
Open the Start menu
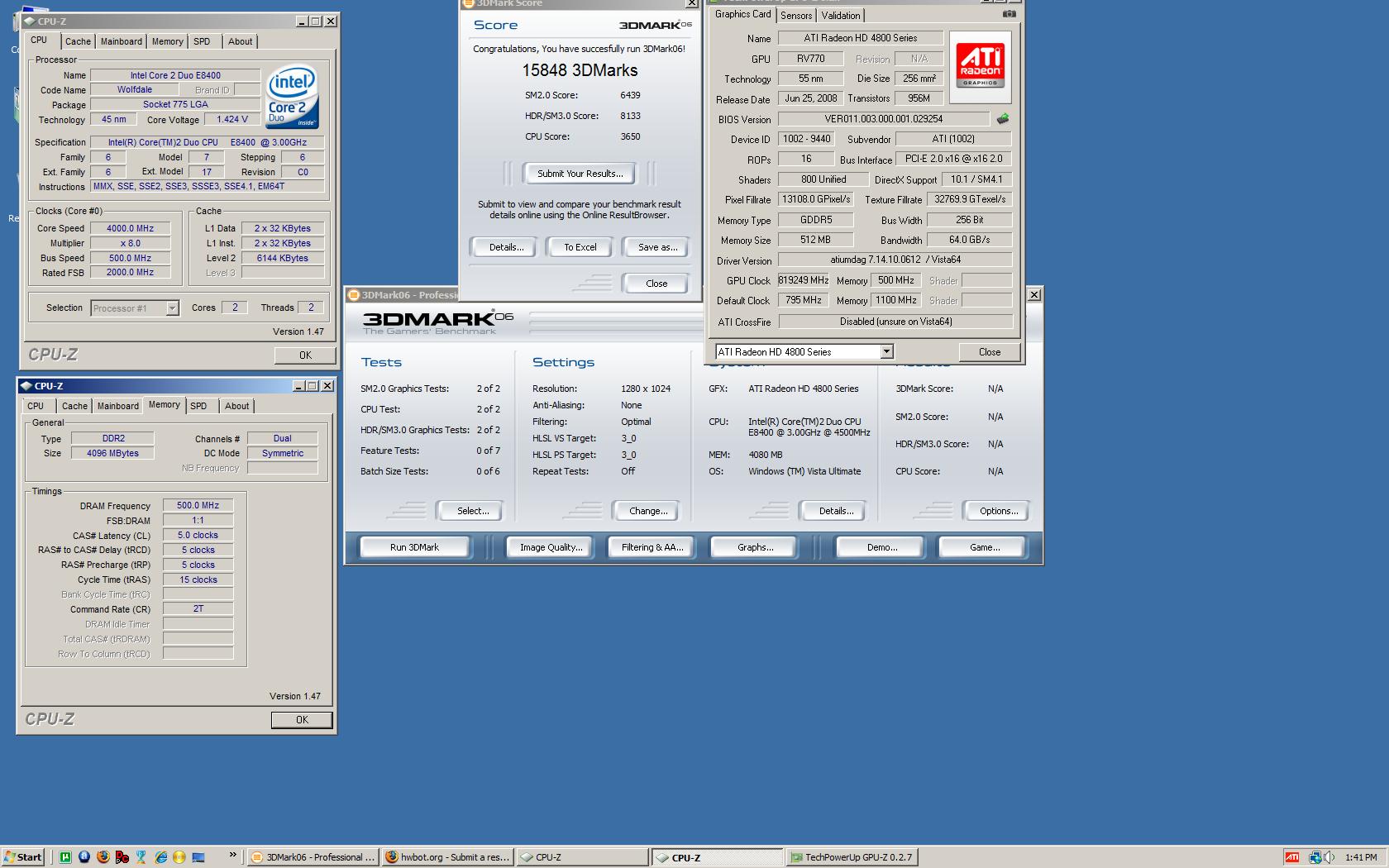coord(22,857)
